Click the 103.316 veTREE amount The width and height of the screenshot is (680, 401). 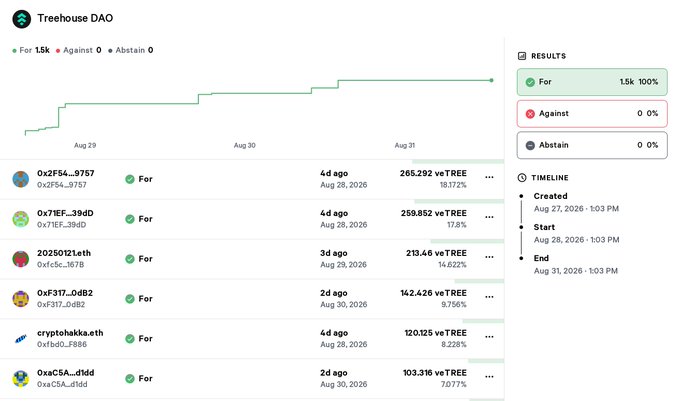(x=435, y=373)
